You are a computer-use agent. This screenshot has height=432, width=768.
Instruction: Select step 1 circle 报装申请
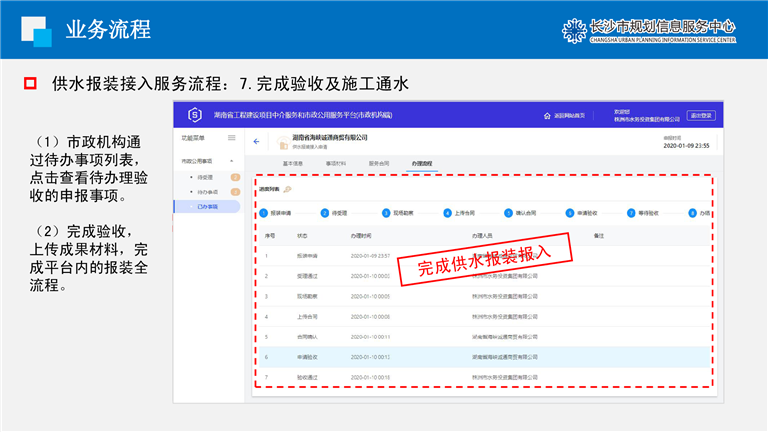coord(265,213)
